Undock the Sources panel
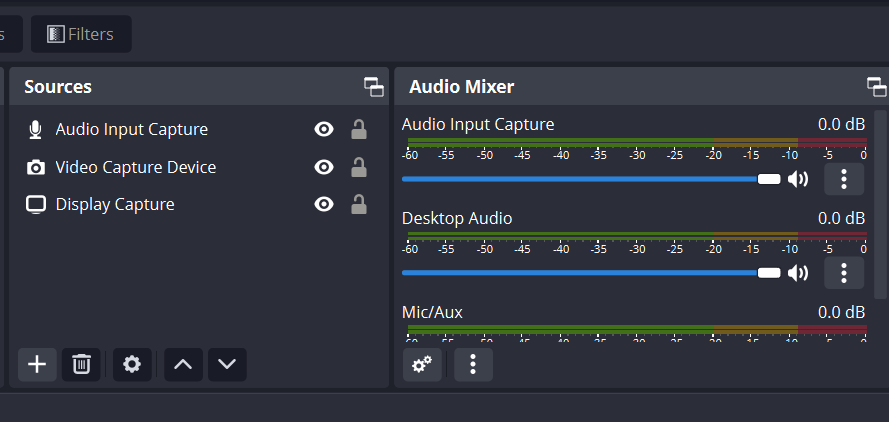 tap(374, 87)
